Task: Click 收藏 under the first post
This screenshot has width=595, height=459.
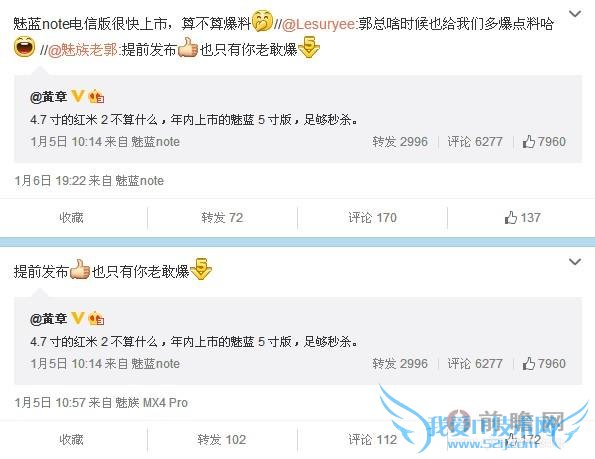Action: pos(71,218)
